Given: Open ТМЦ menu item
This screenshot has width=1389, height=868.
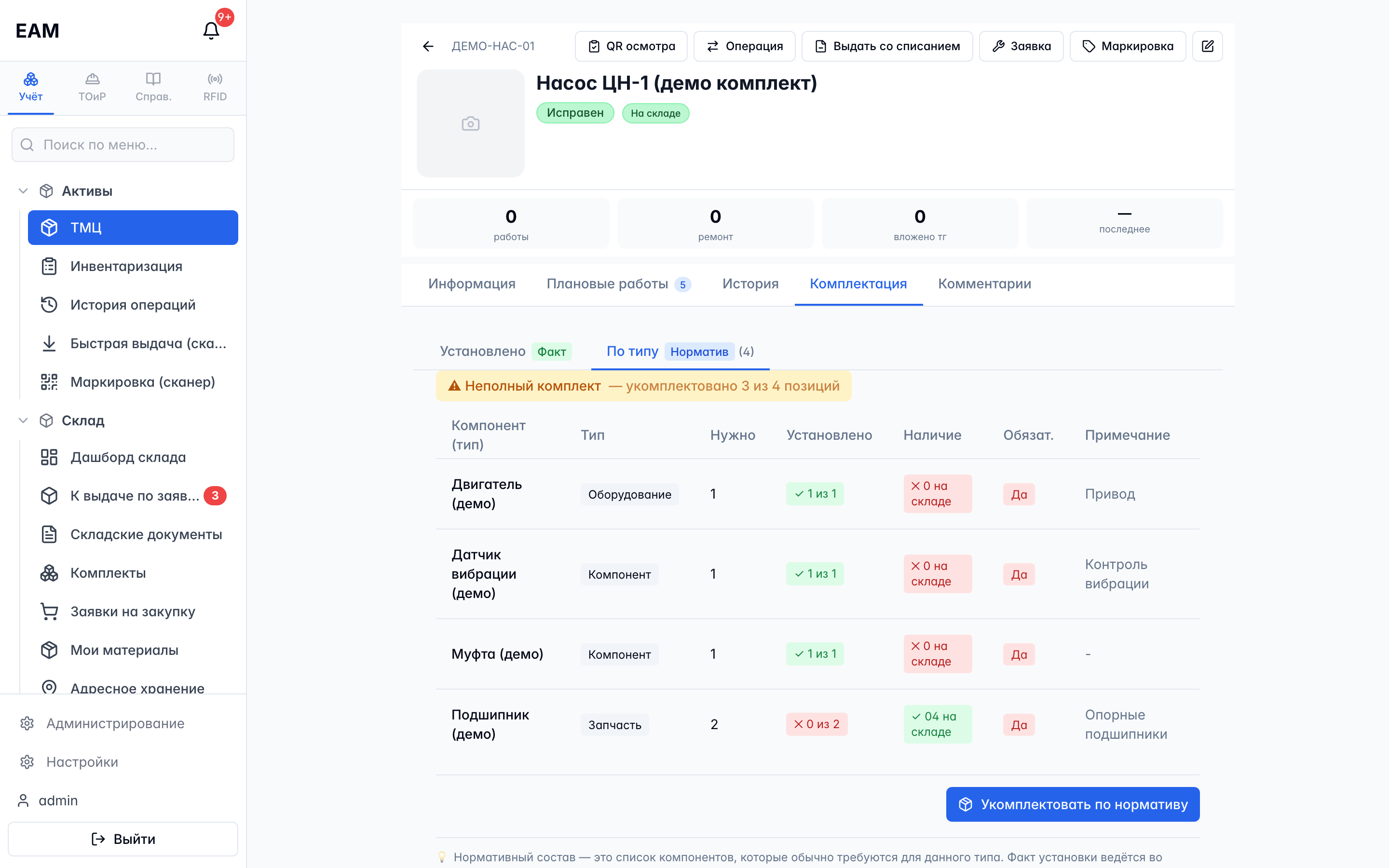Looking at the screenshot, I should click(133, 228).
